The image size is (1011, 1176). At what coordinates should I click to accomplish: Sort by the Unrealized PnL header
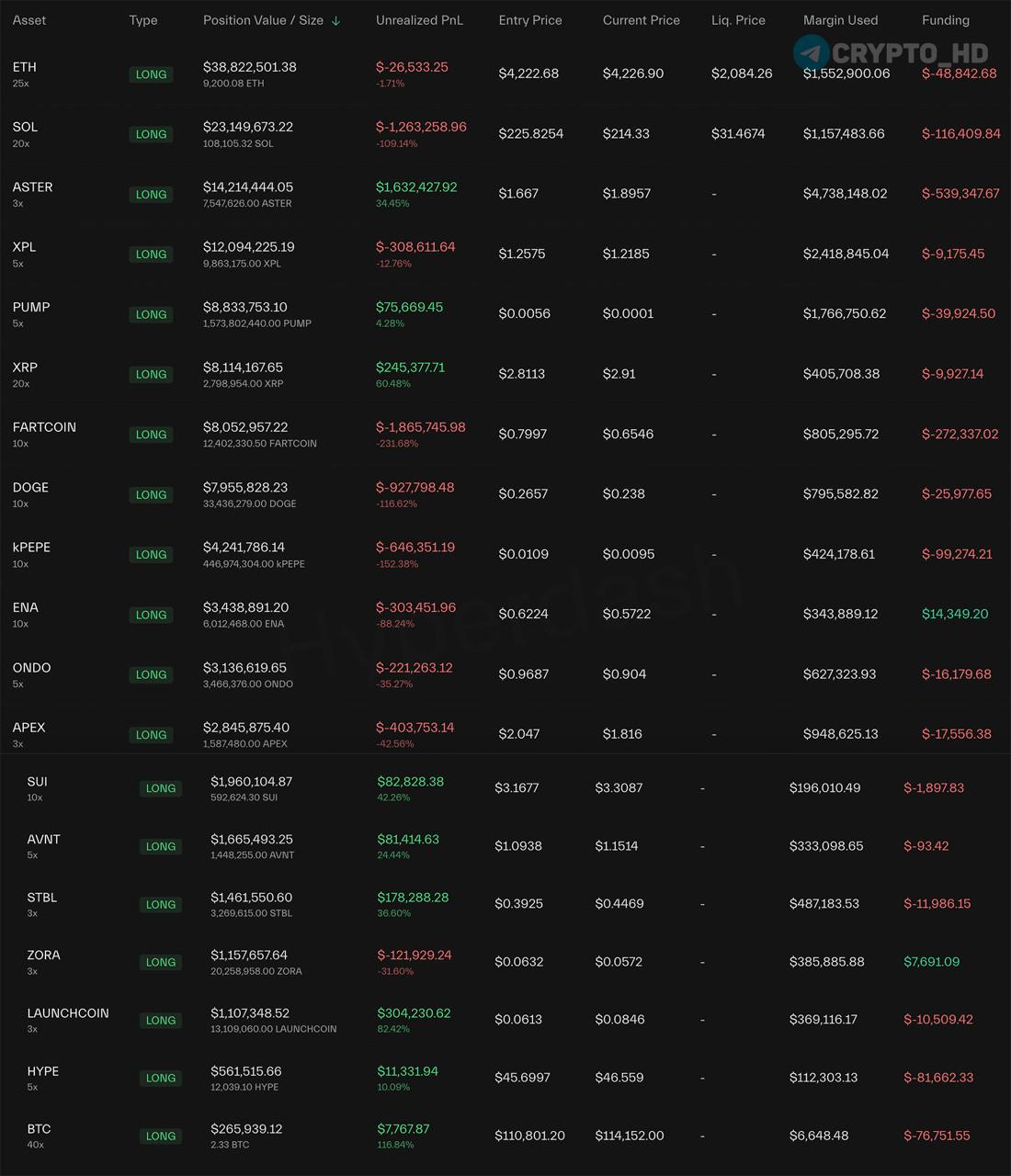pos(419,20)
